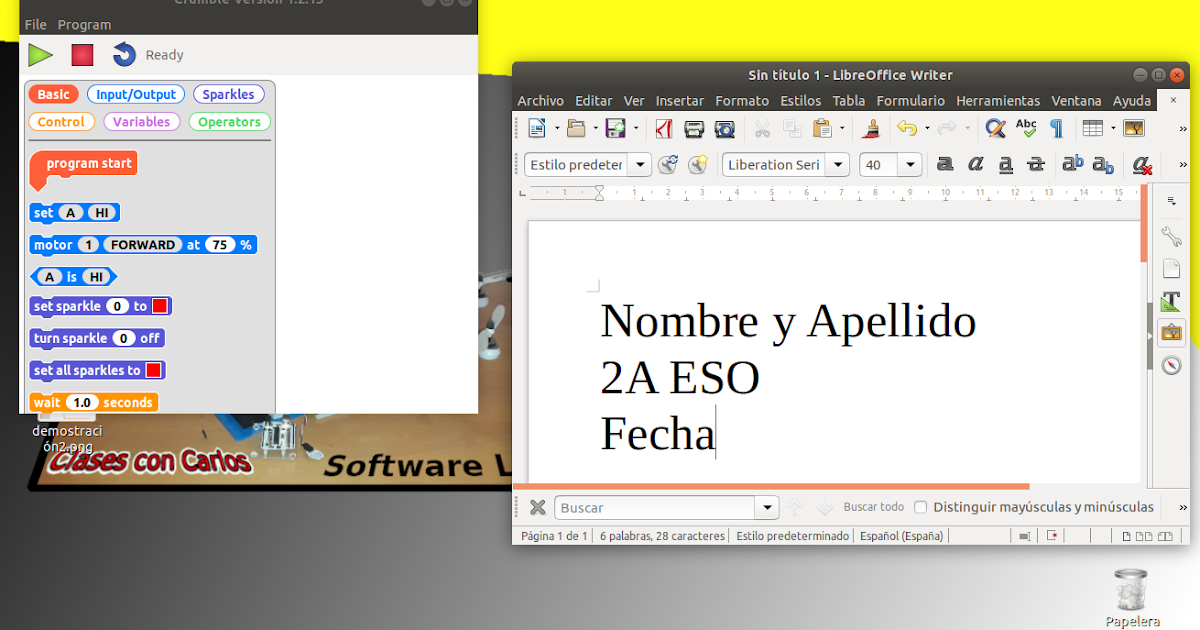This screenshot has height=630, width=1200.
Task: Click the Buscar todo search button
Action: click(x=873, y=507)
